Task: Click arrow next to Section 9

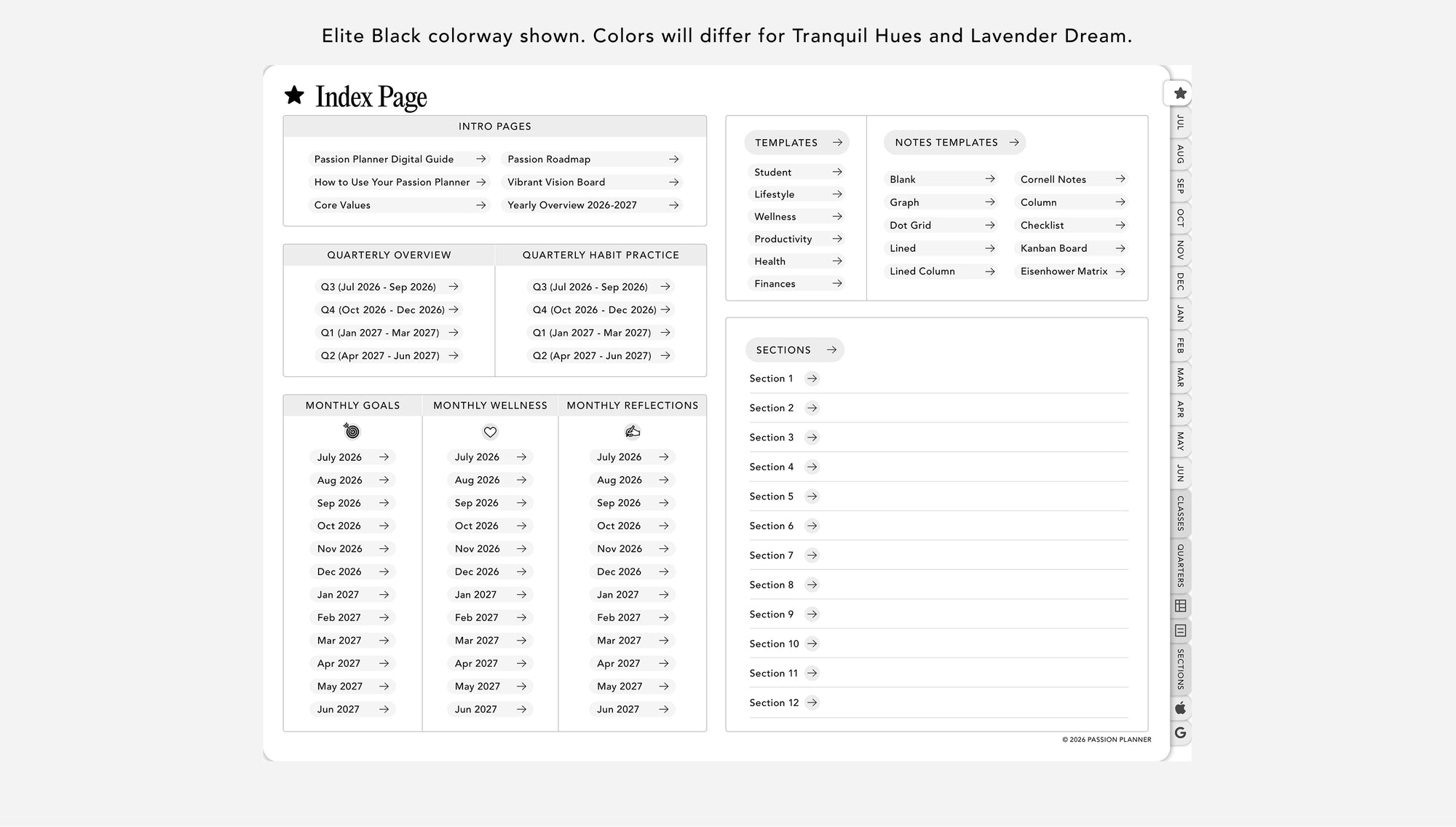Action: tap(812, 614)
